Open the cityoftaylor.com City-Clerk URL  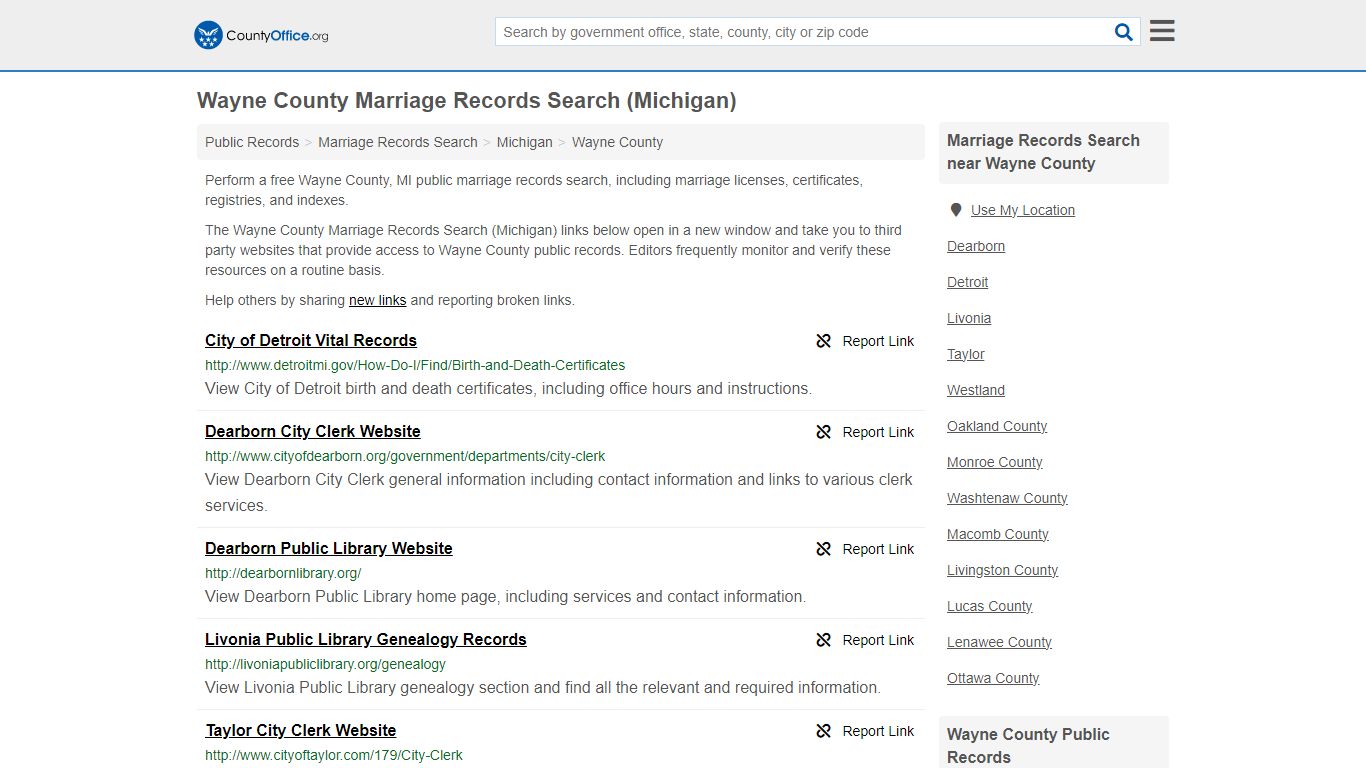334,755
